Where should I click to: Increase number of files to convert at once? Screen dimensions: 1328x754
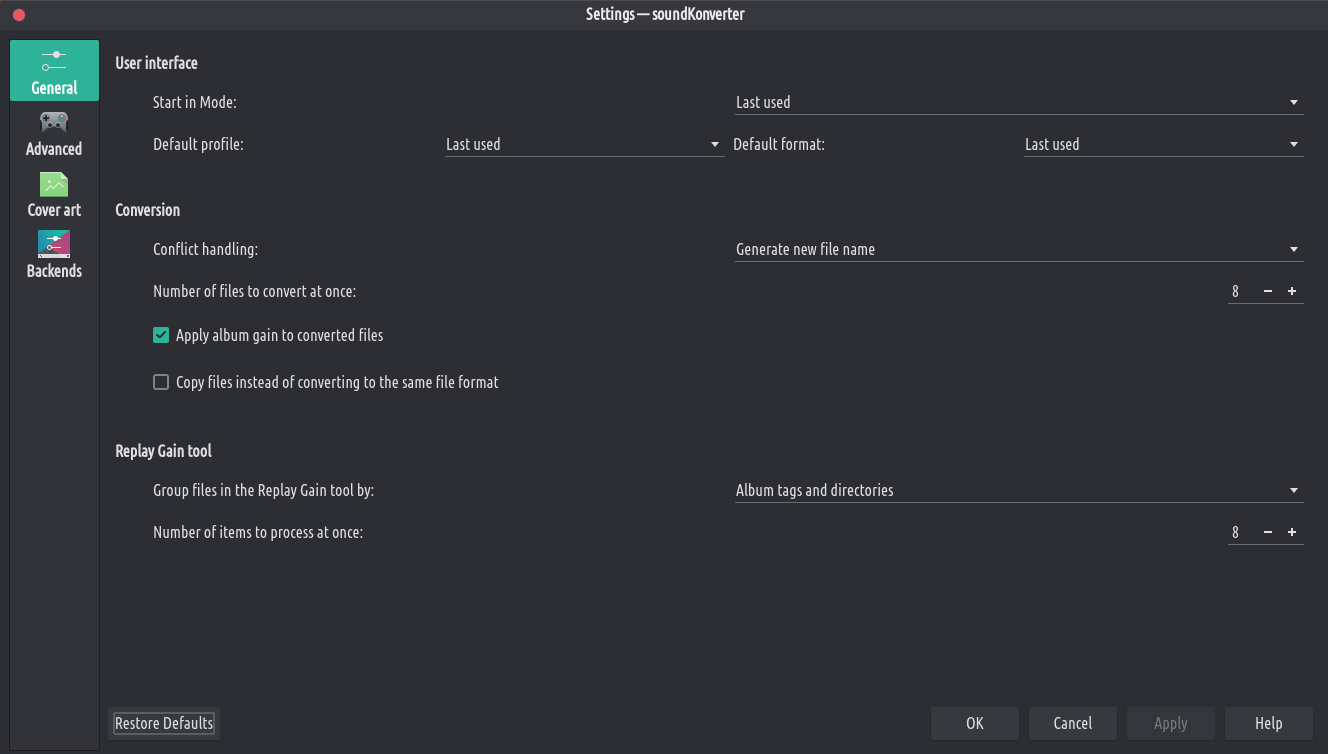(x=1292, y=291)
